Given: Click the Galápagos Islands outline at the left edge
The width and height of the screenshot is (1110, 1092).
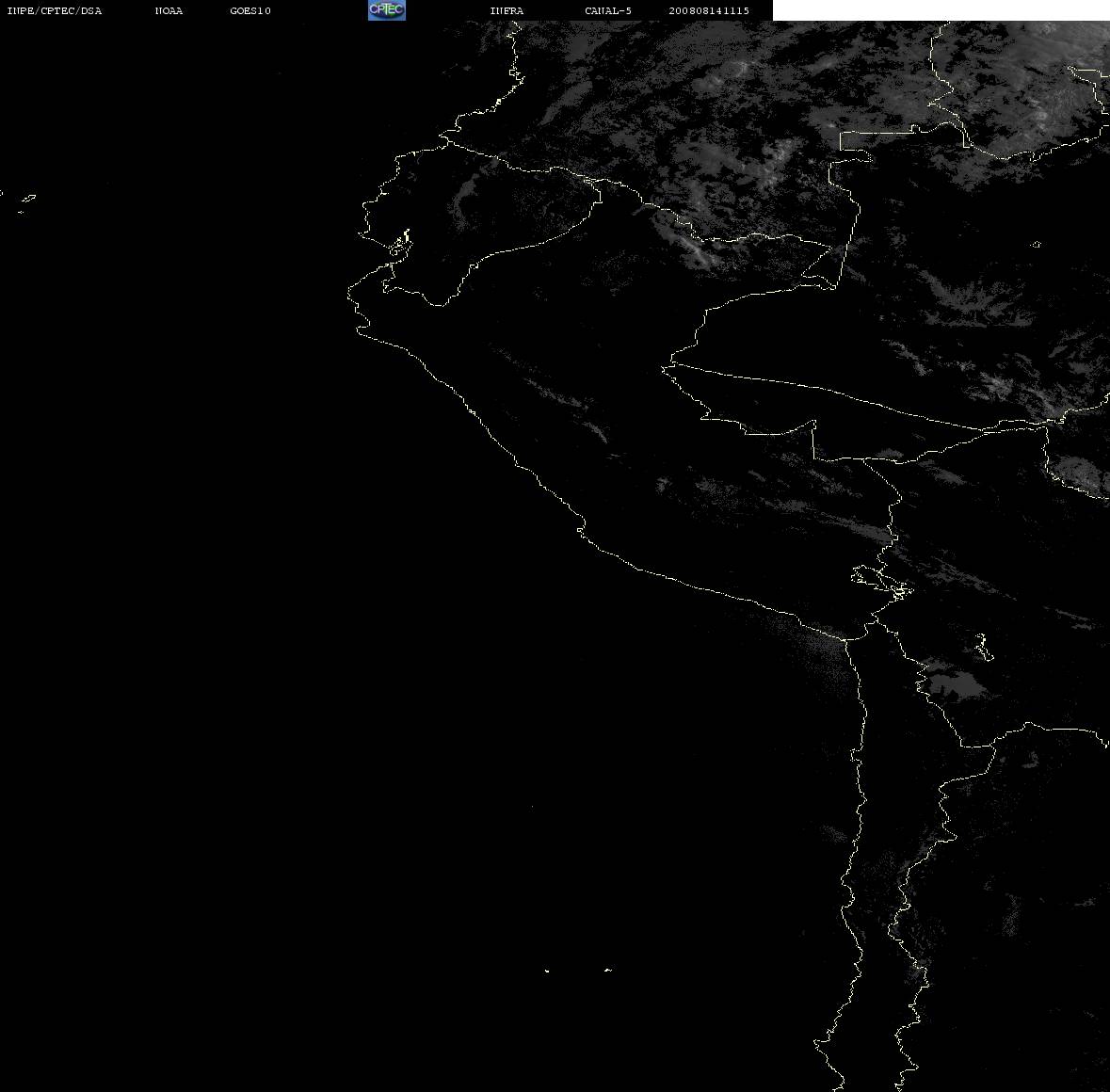Looking at the screenshot, I should click(x=25, y=203).
